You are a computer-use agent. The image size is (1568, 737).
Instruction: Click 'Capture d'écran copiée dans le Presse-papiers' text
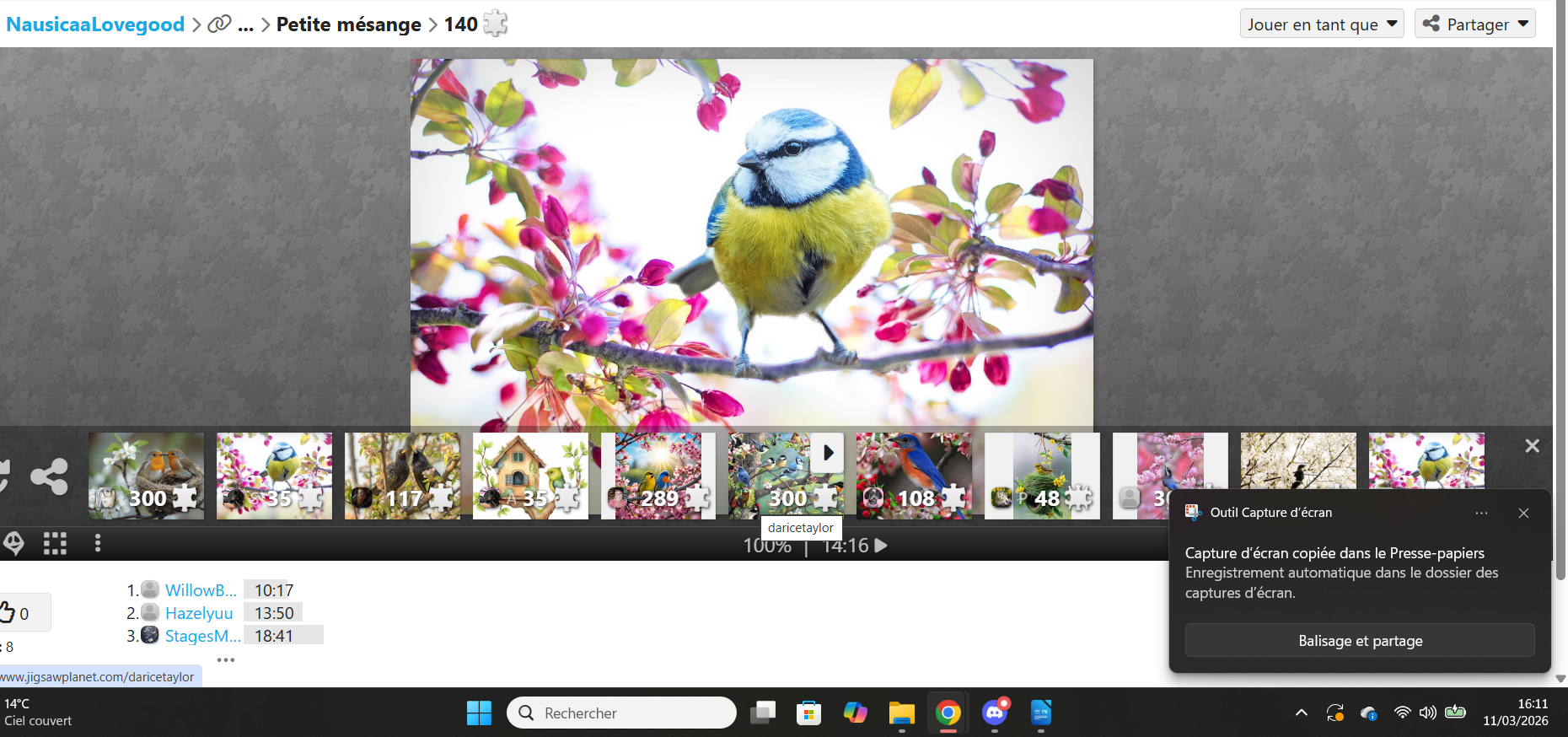point(1334,553)
